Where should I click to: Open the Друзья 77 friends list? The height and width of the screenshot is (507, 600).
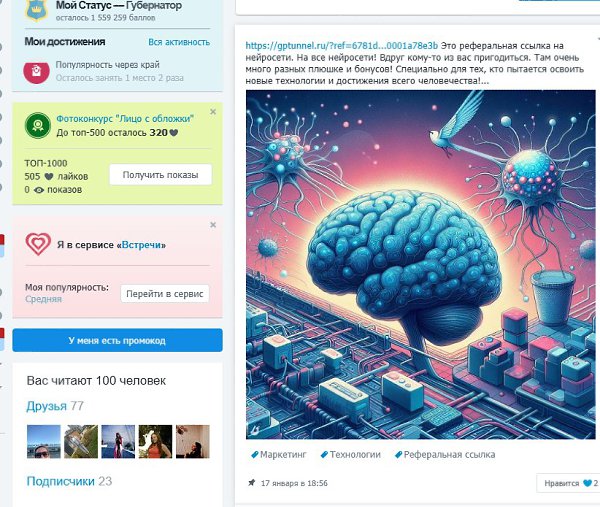coord(55,406)
